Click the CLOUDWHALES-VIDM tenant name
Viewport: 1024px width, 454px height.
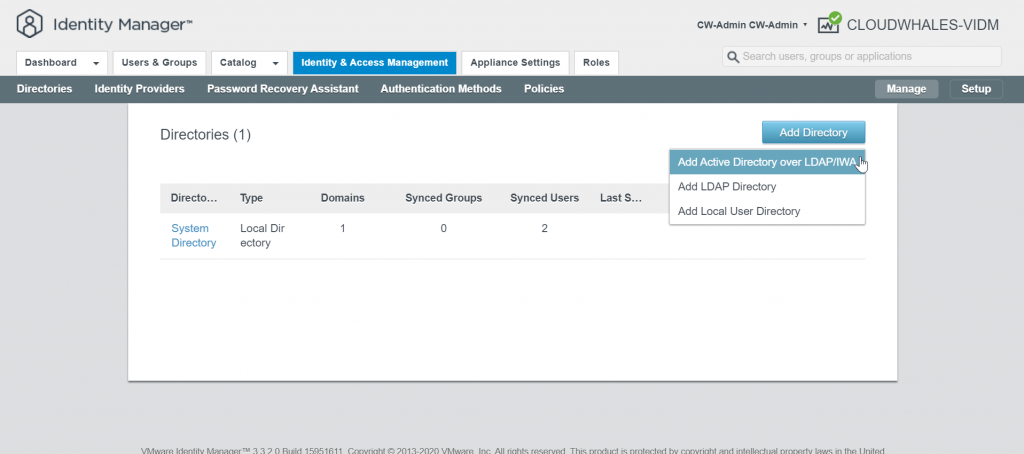[x=923, y=25]
